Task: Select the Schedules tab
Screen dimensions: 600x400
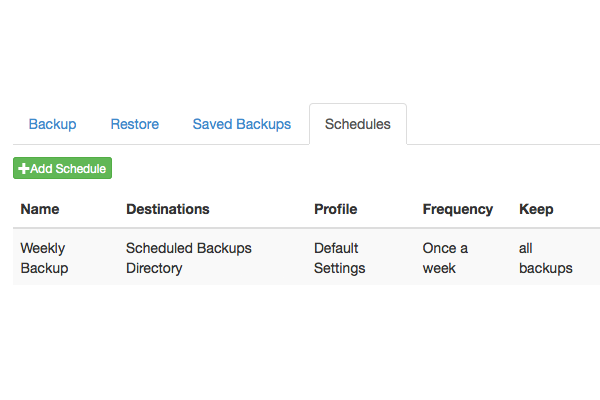Action: [358, 124]
